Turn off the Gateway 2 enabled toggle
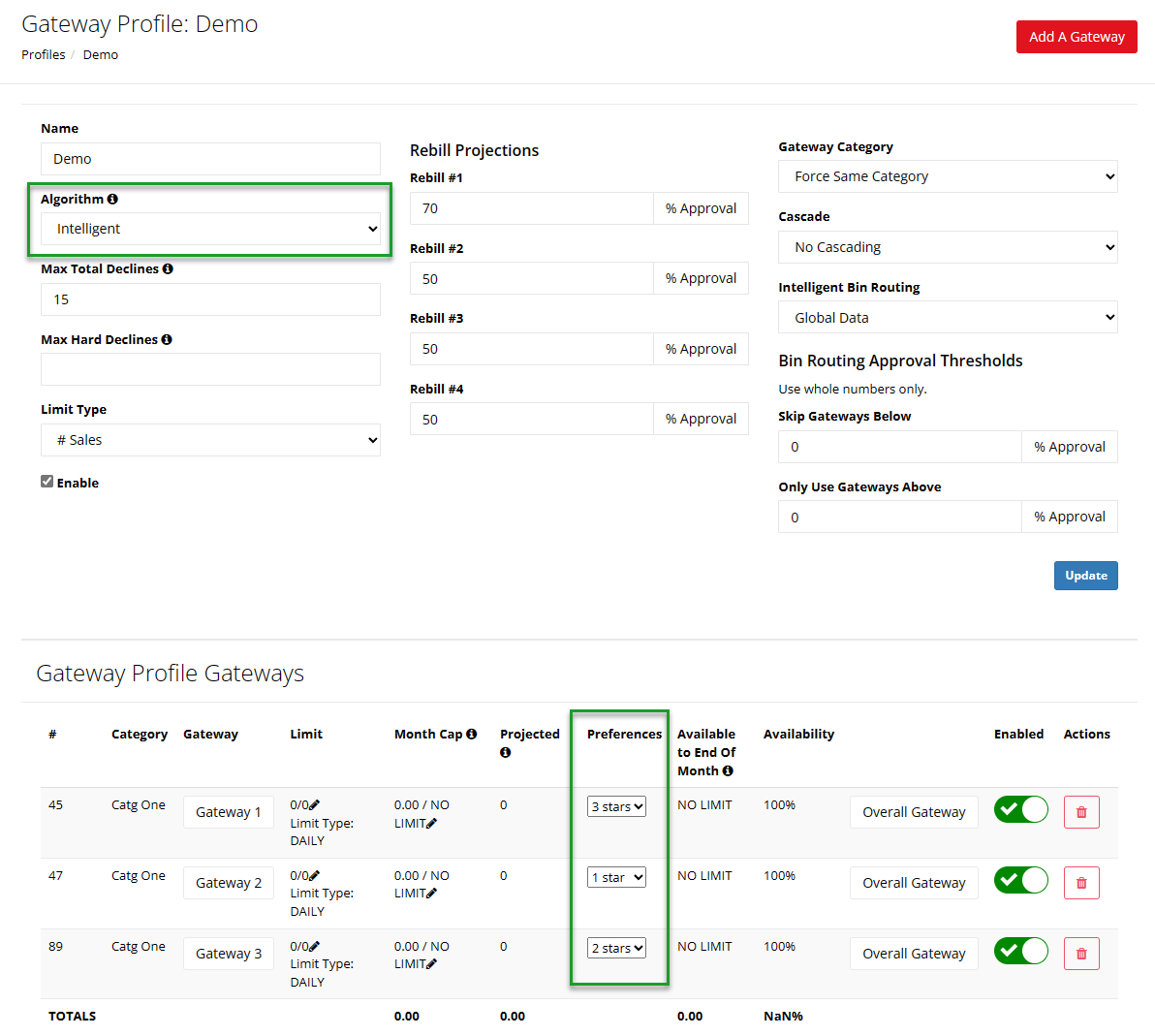The height and width of the screenshot is (1036, 1155). [x=1020, y=880]
